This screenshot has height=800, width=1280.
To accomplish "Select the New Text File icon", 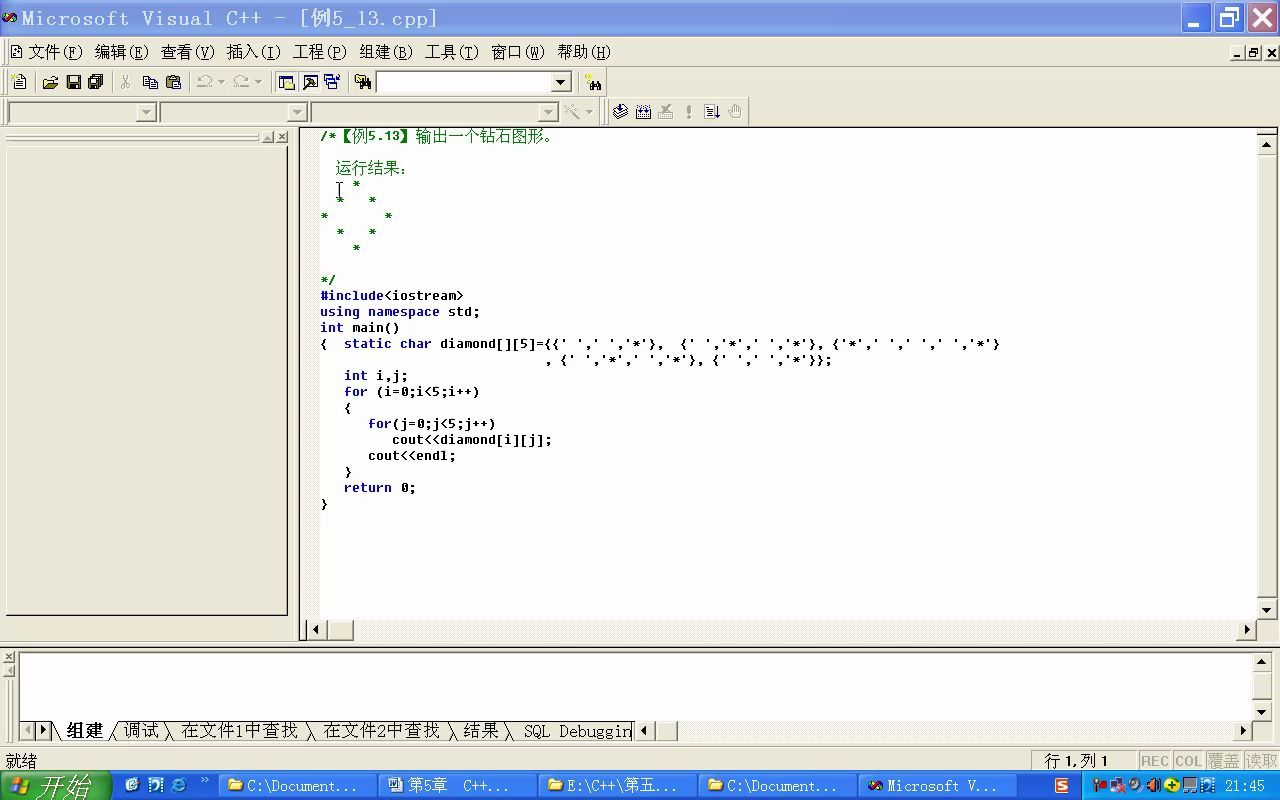I will (18, 81).
